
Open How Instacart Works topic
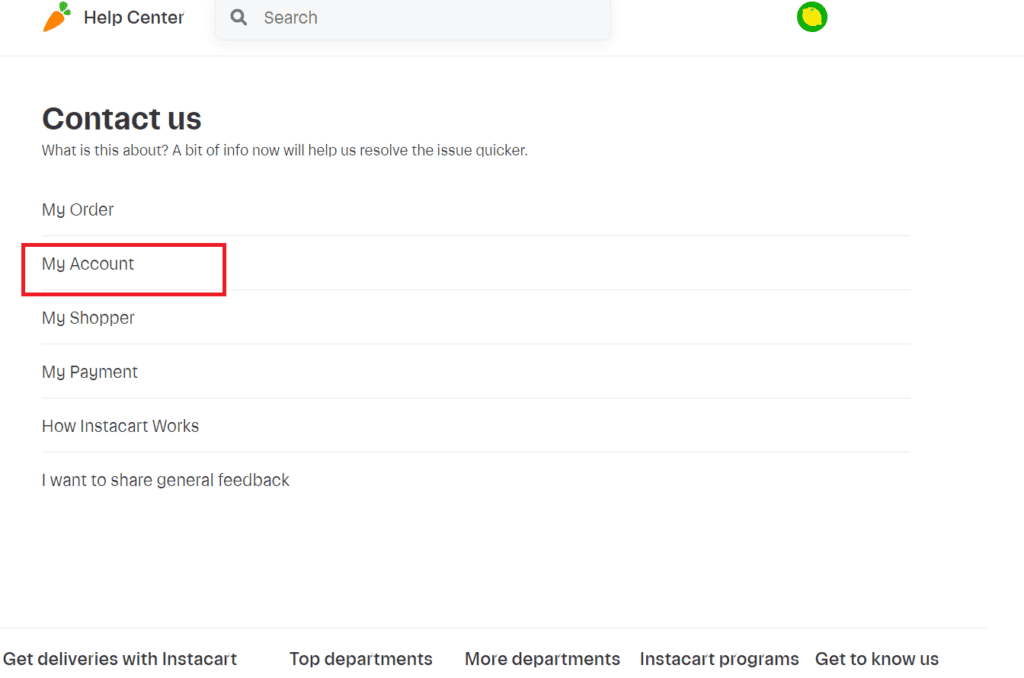coord(475,427)
